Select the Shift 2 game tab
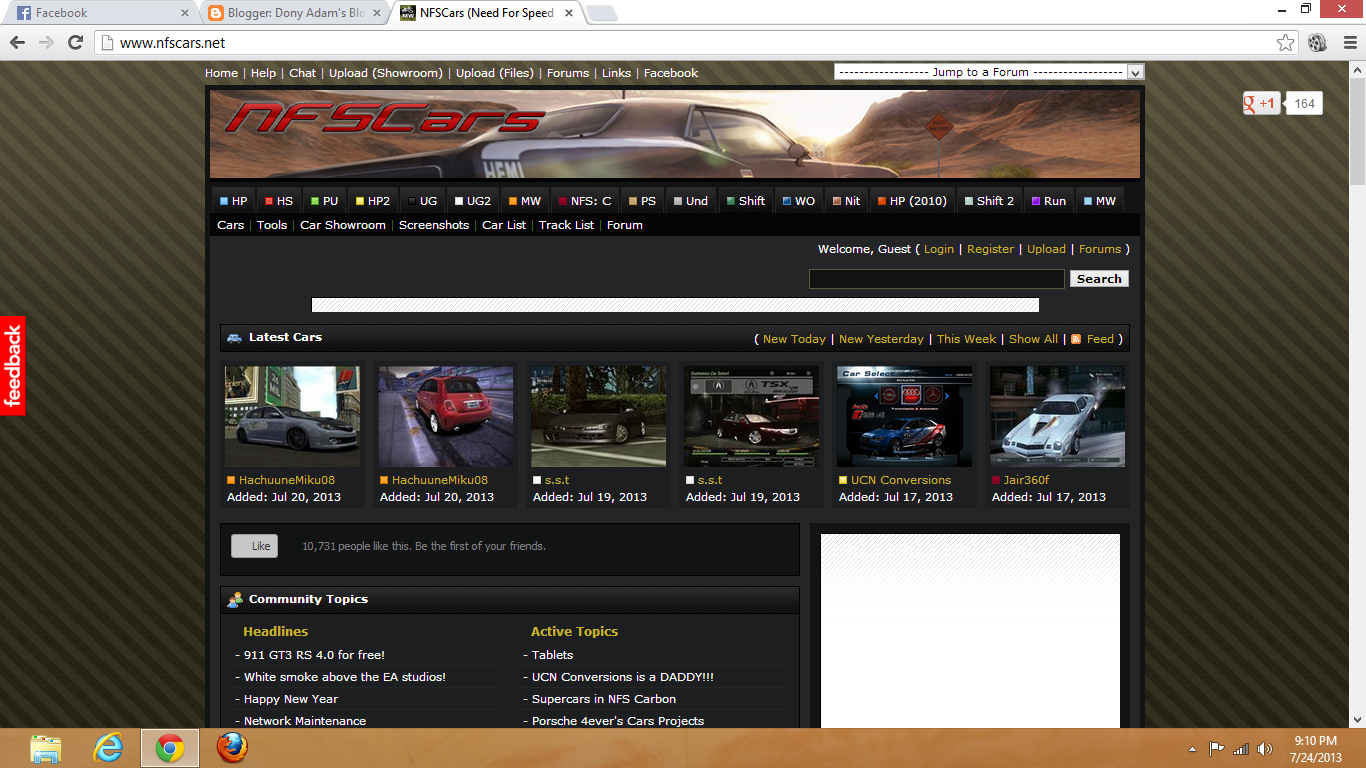1366x768 pixels. (989, 201)
